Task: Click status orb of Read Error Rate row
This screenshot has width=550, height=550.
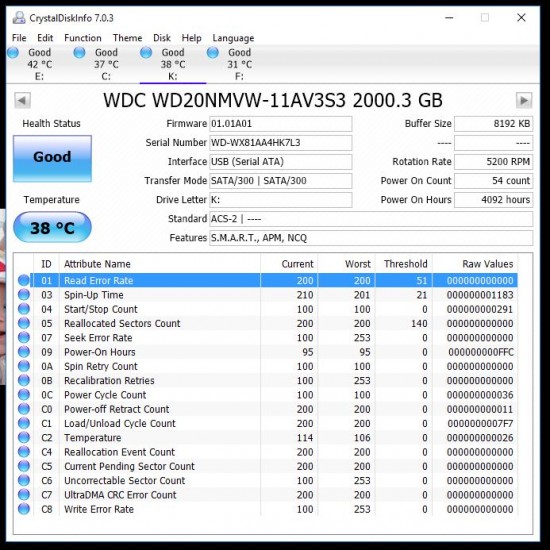Action: [x=24, y=280]
